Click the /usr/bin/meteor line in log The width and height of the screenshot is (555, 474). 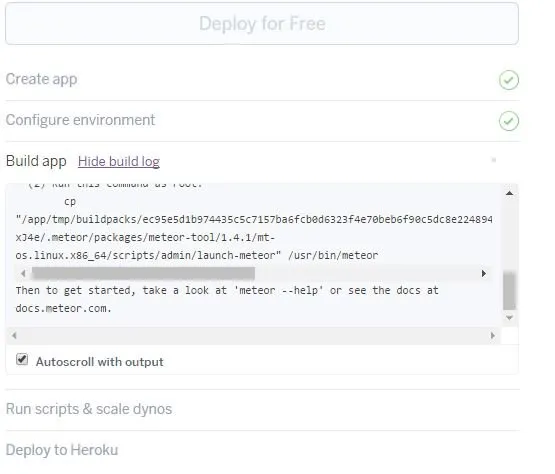(x=197, y=256)
